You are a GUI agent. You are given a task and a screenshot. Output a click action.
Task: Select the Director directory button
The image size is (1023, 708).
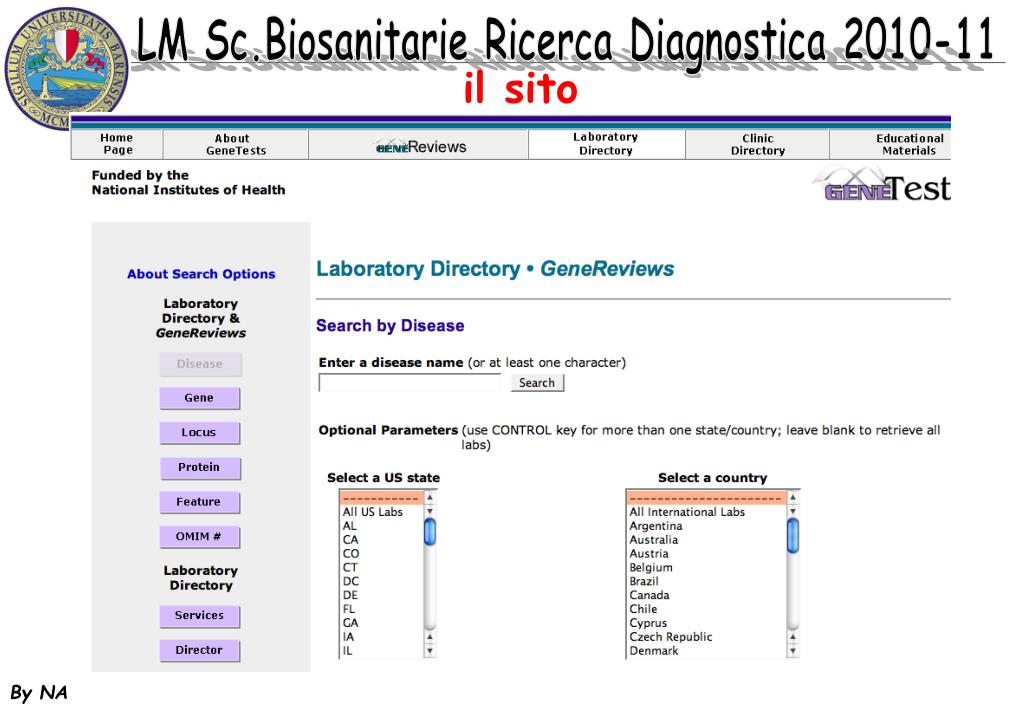pos(200,650)
